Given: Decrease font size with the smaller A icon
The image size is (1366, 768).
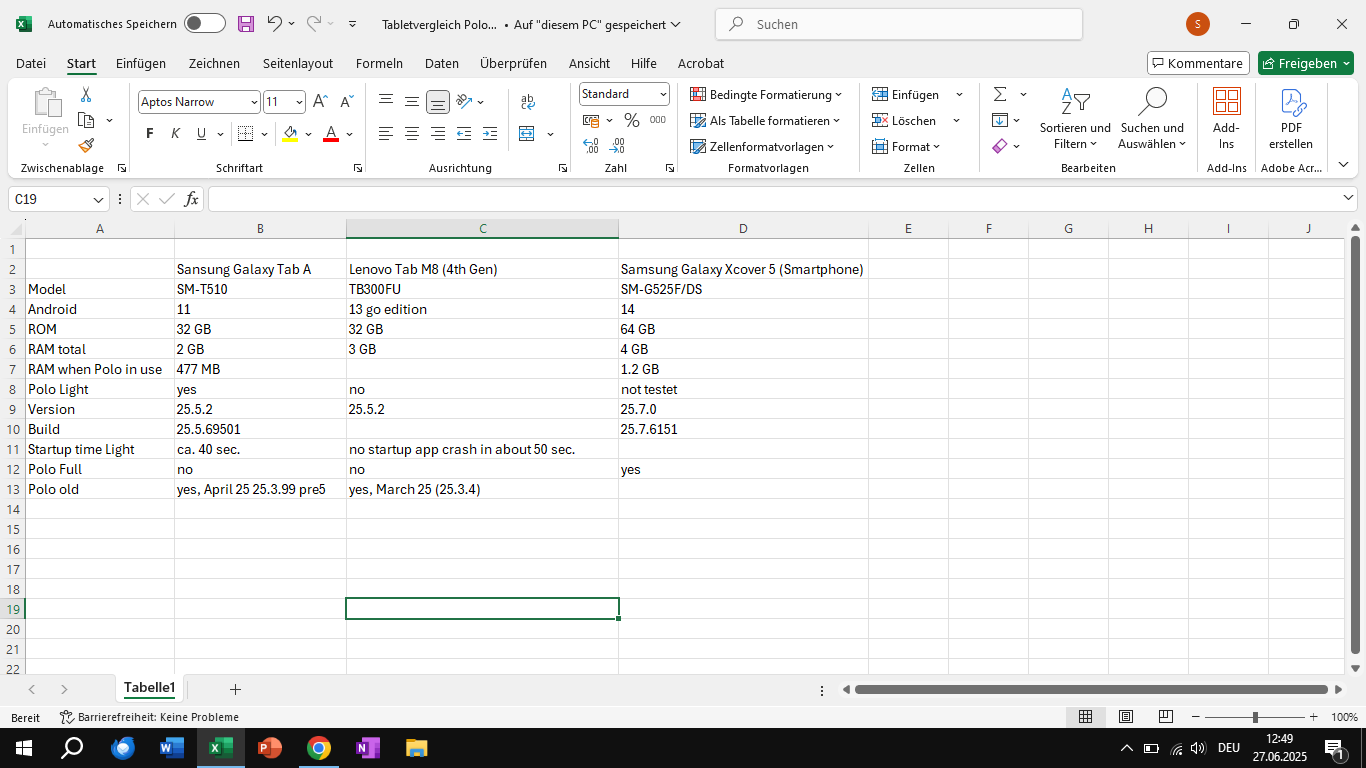Looking at the screenshot, I should (347, 101).
